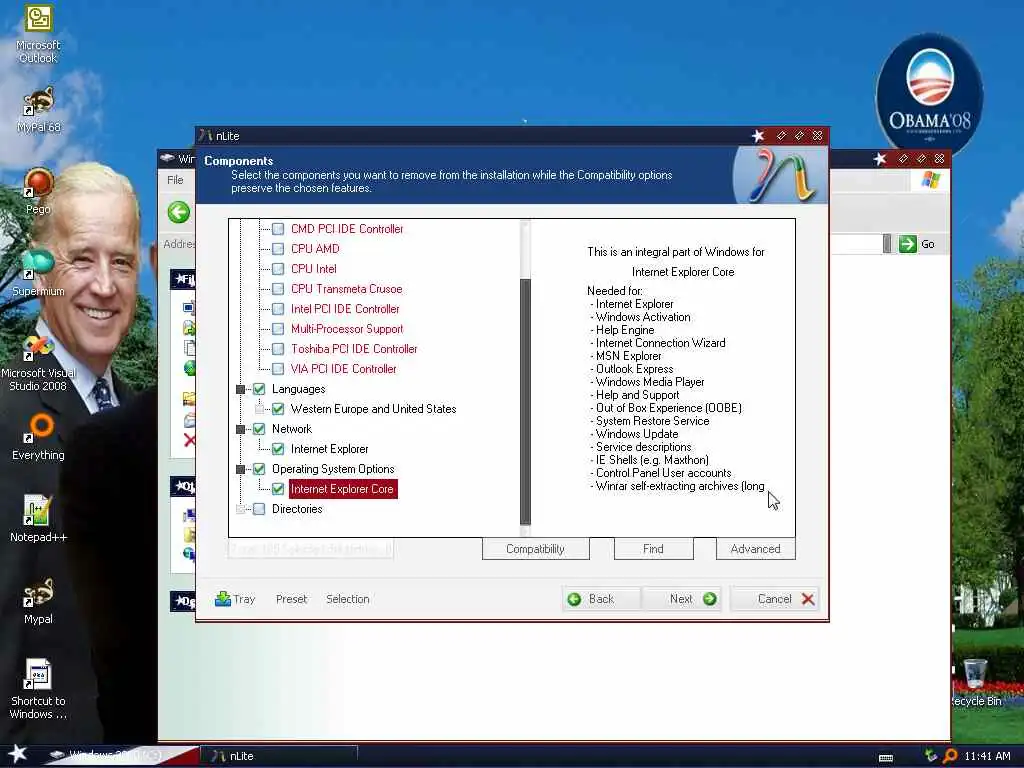The image size is (1024, 768).
Task: Click the Find button
Action: pos(653,549)
